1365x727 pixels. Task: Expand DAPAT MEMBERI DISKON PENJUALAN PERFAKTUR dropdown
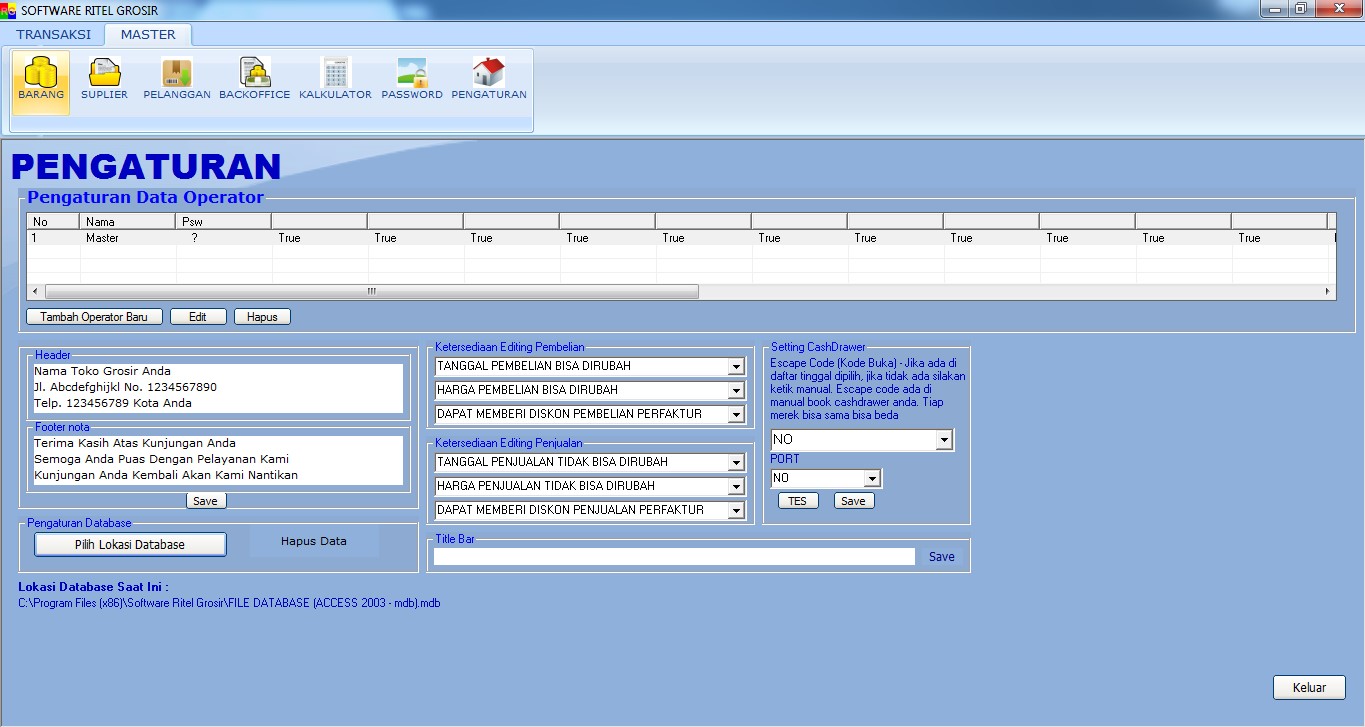click(736, 510)
